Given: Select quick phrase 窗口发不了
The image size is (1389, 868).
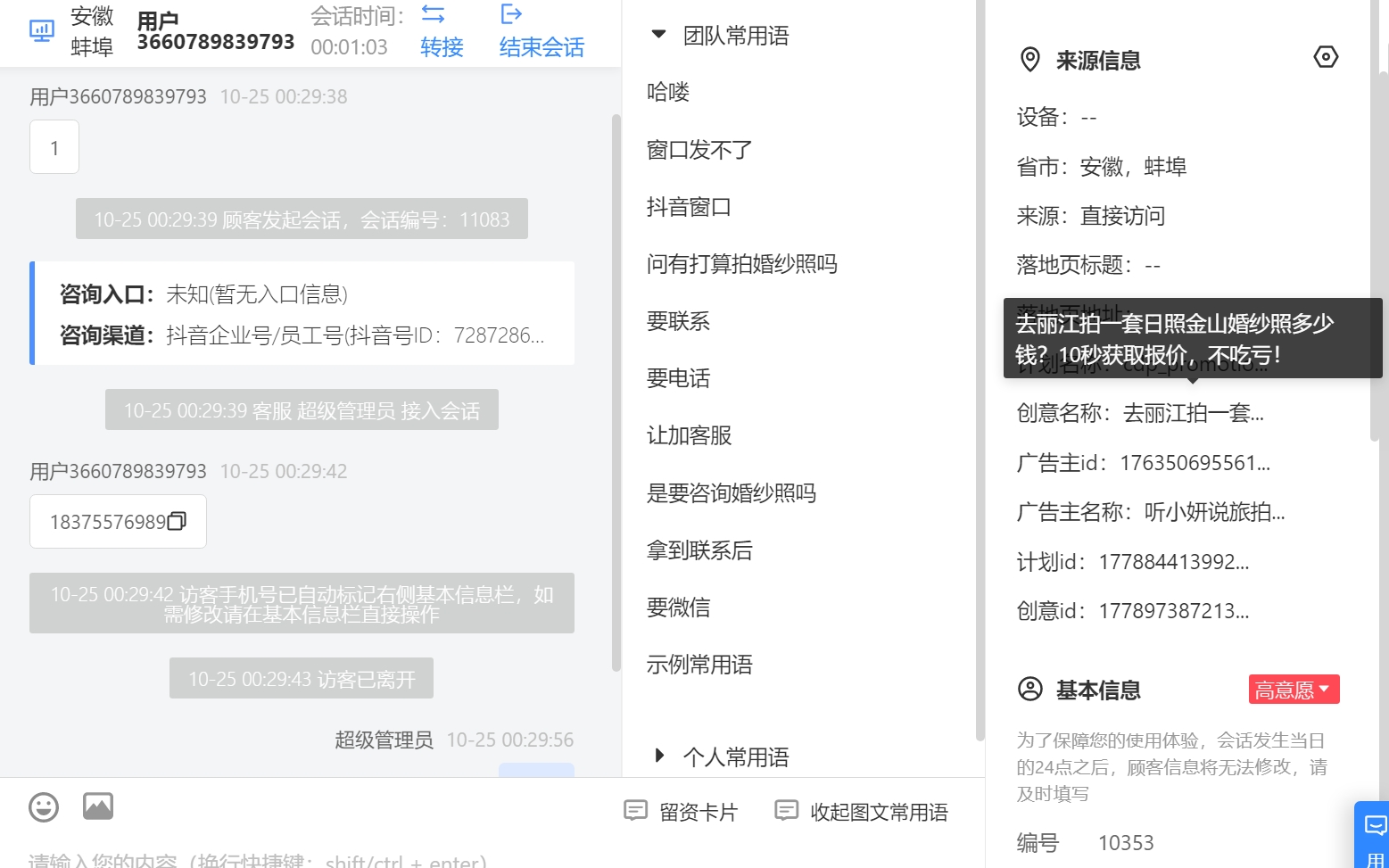Looking at the screenshot, I should [699, 150].
